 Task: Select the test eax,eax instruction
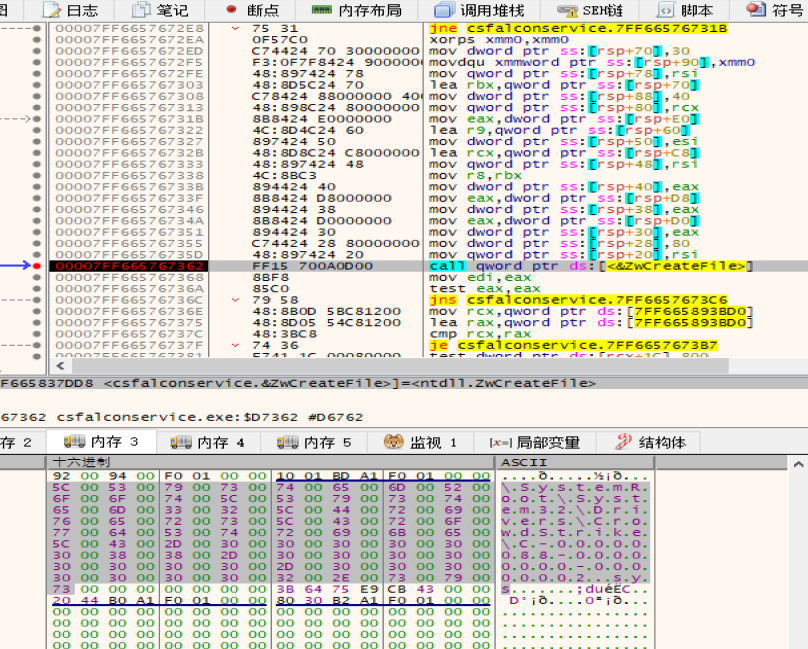[x=485, y=289]
